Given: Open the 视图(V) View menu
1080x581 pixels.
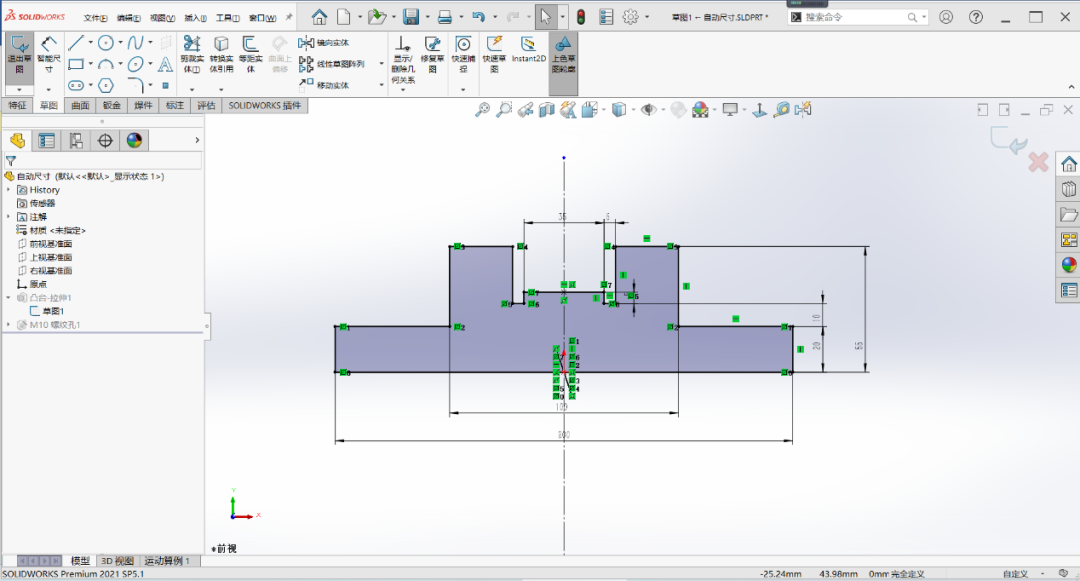Looking at the screenshot, I should pos(162,18).
